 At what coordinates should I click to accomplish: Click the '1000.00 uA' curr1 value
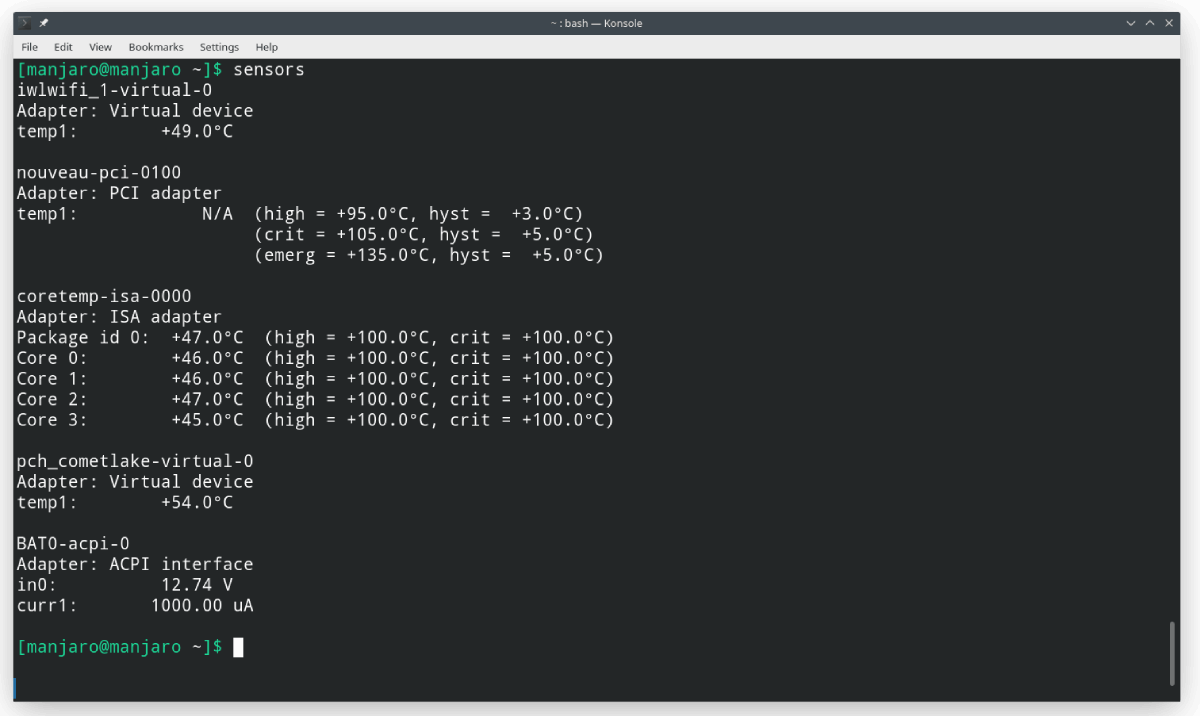coord(202,605)
